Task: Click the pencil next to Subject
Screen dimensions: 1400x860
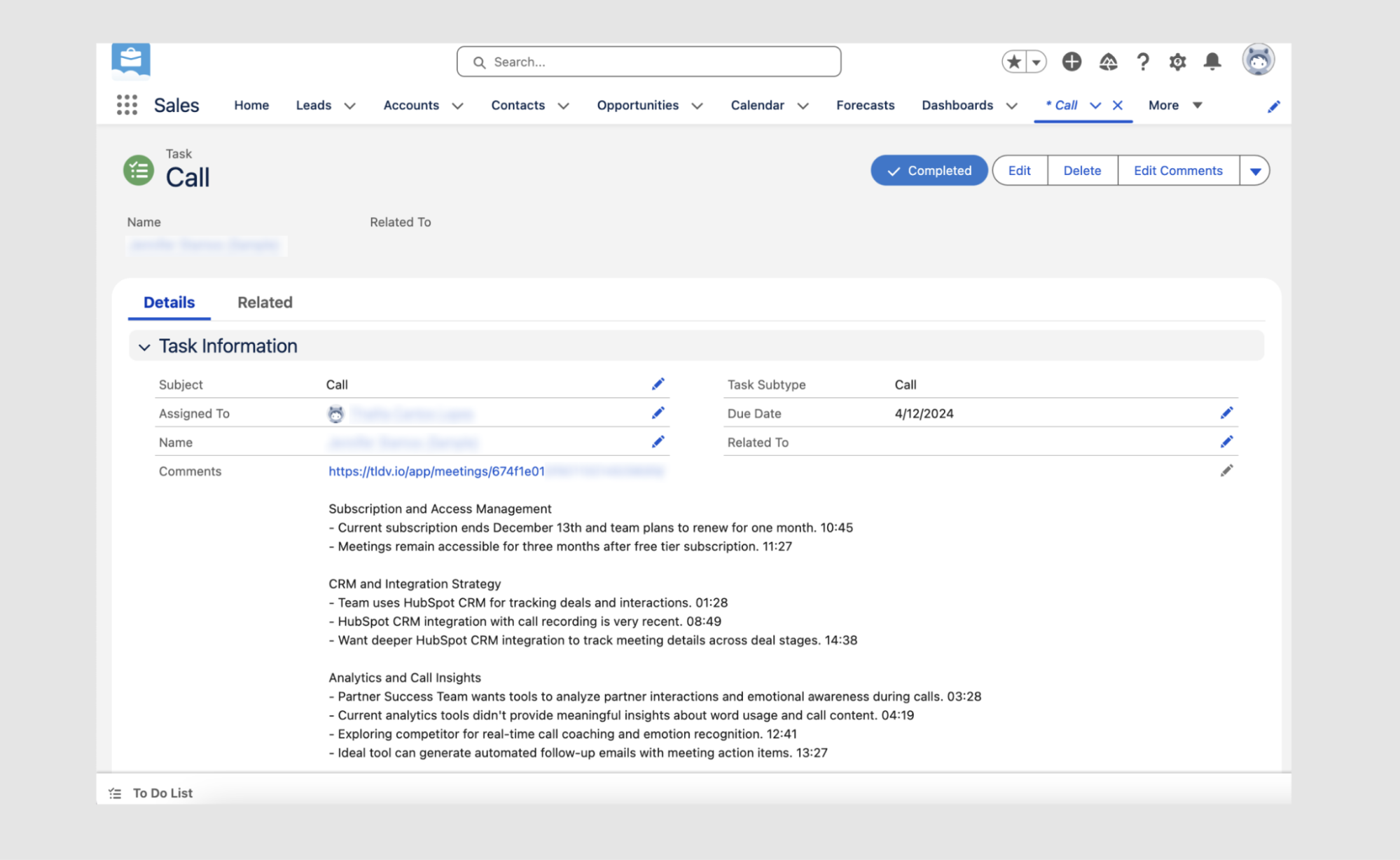Action: [658, 384]
